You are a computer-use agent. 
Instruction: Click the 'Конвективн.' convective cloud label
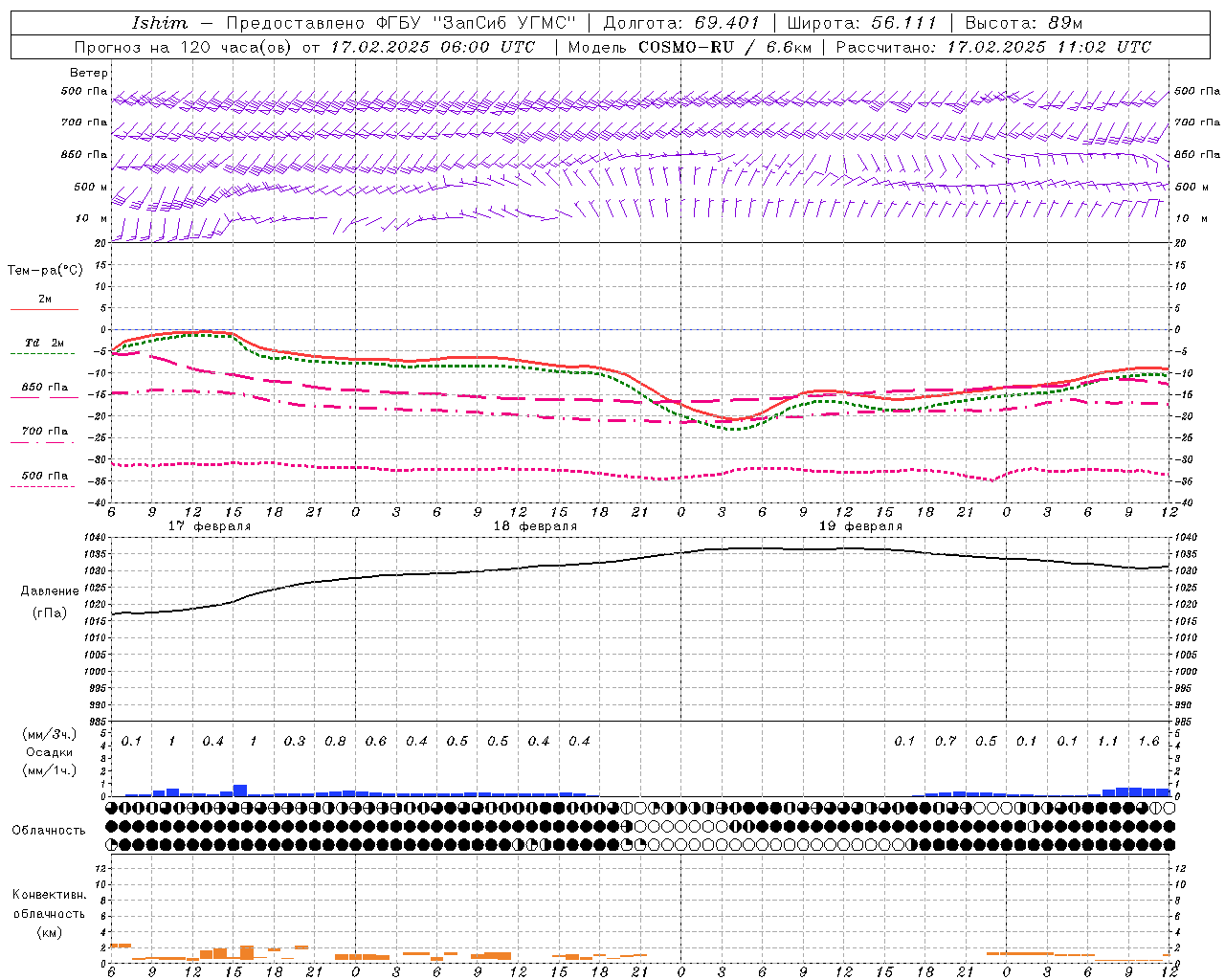49,895
